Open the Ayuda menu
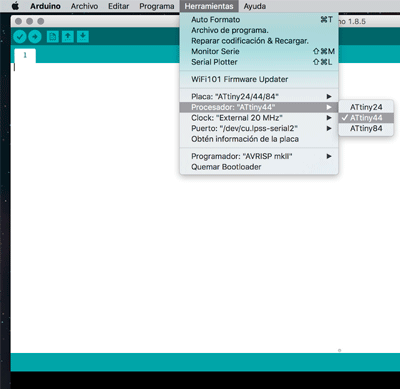The image size is (400, 389). coord(255,6)
